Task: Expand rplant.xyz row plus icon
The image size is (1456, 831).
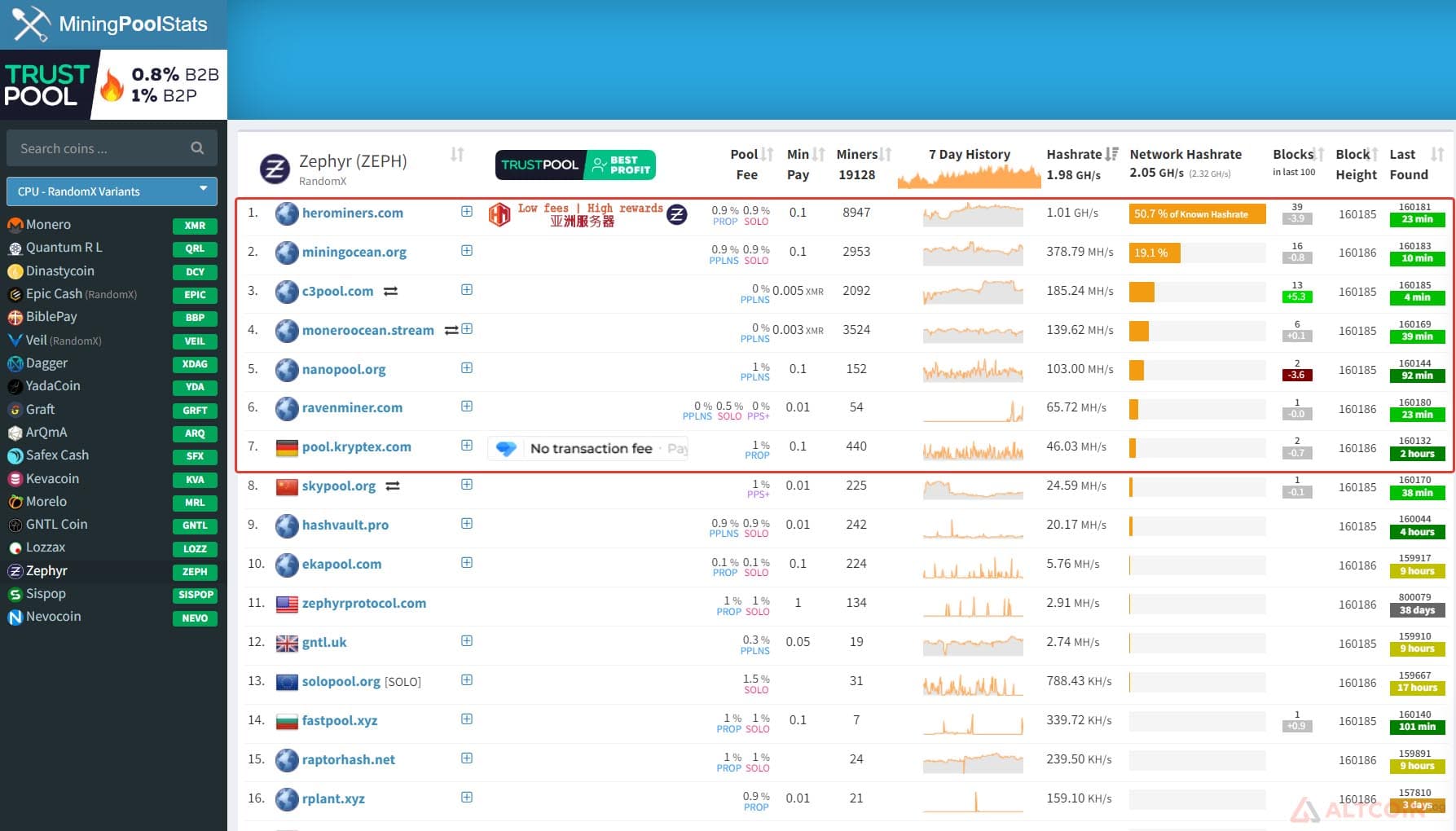Action: (467, 797)
